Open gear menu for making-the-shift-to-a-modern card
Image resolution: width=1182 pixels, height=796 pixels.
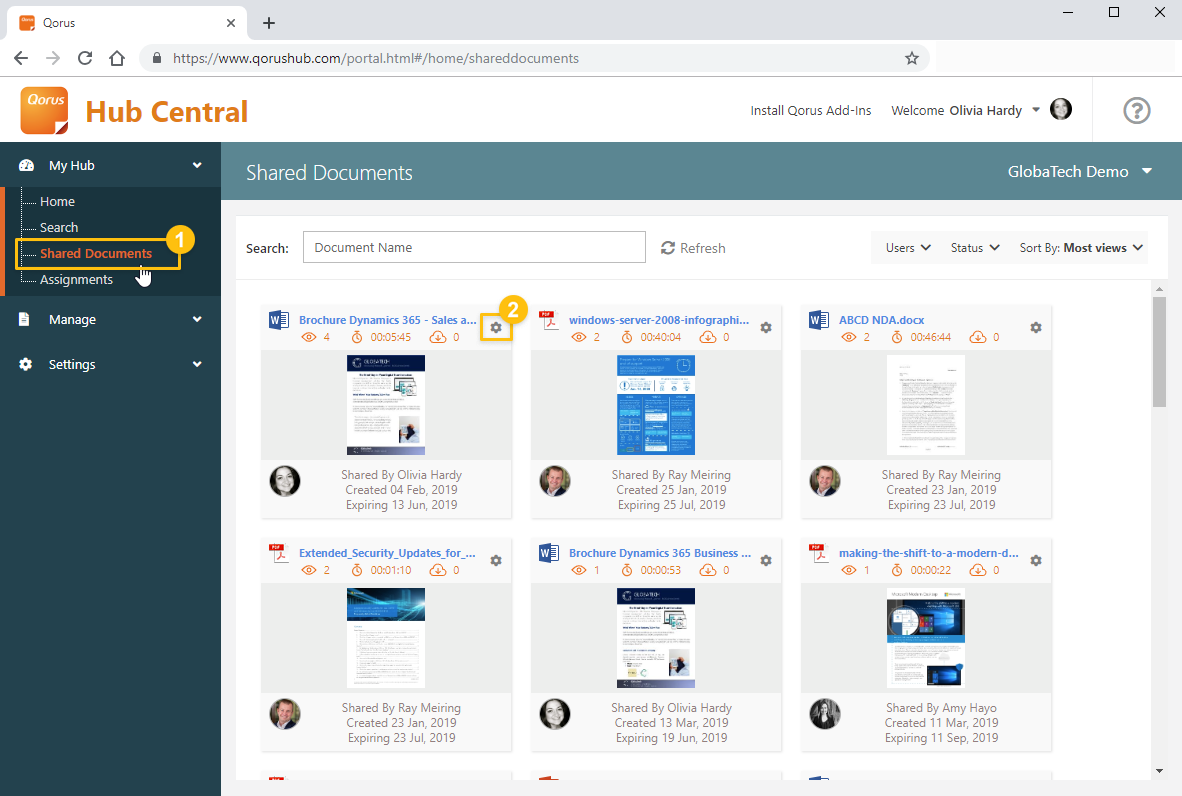coord(1036,561)
